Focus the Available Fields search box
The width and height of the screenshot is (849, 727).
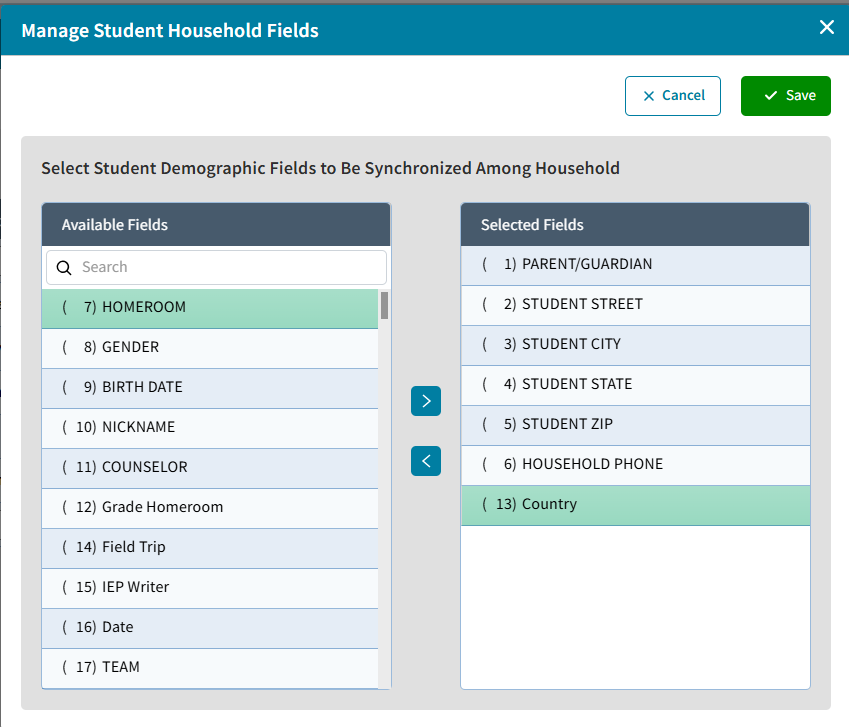217,267
